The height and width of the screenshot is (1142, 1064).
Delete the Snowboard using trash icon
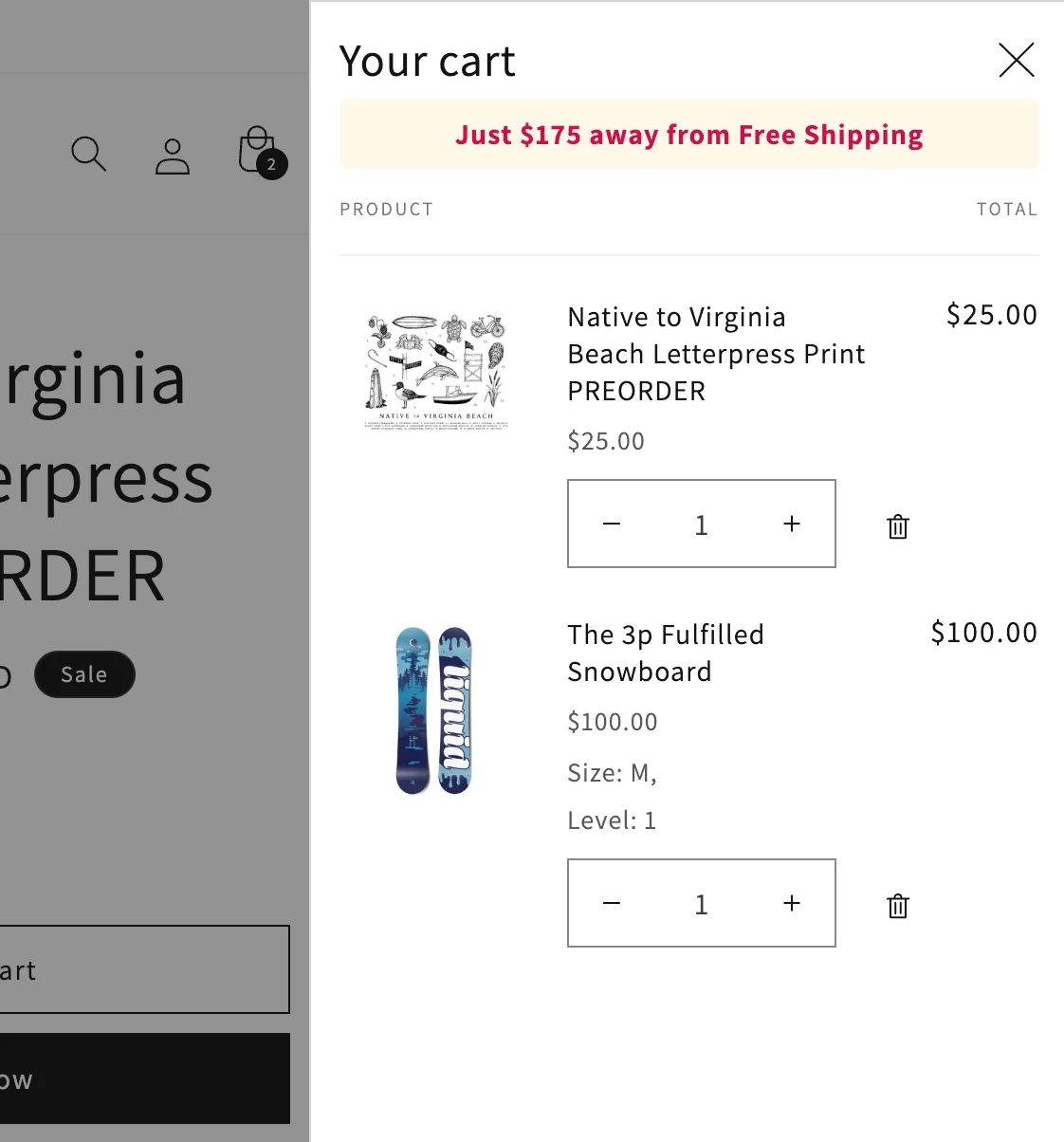click(x=897, y=906)
